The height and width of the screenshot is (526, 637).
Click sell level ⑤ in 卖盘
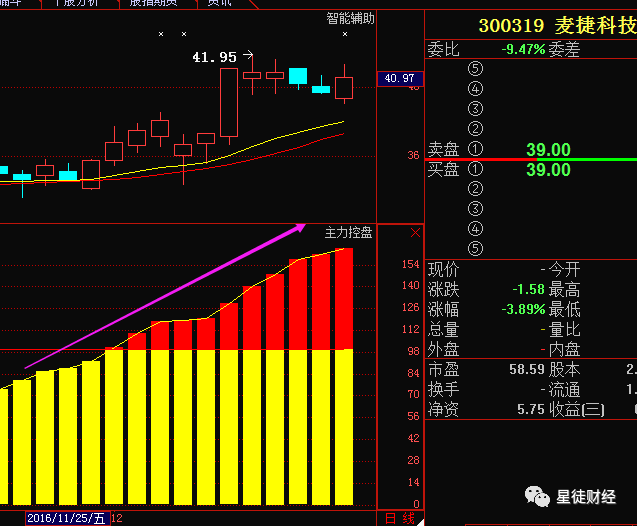click(475, 69)
